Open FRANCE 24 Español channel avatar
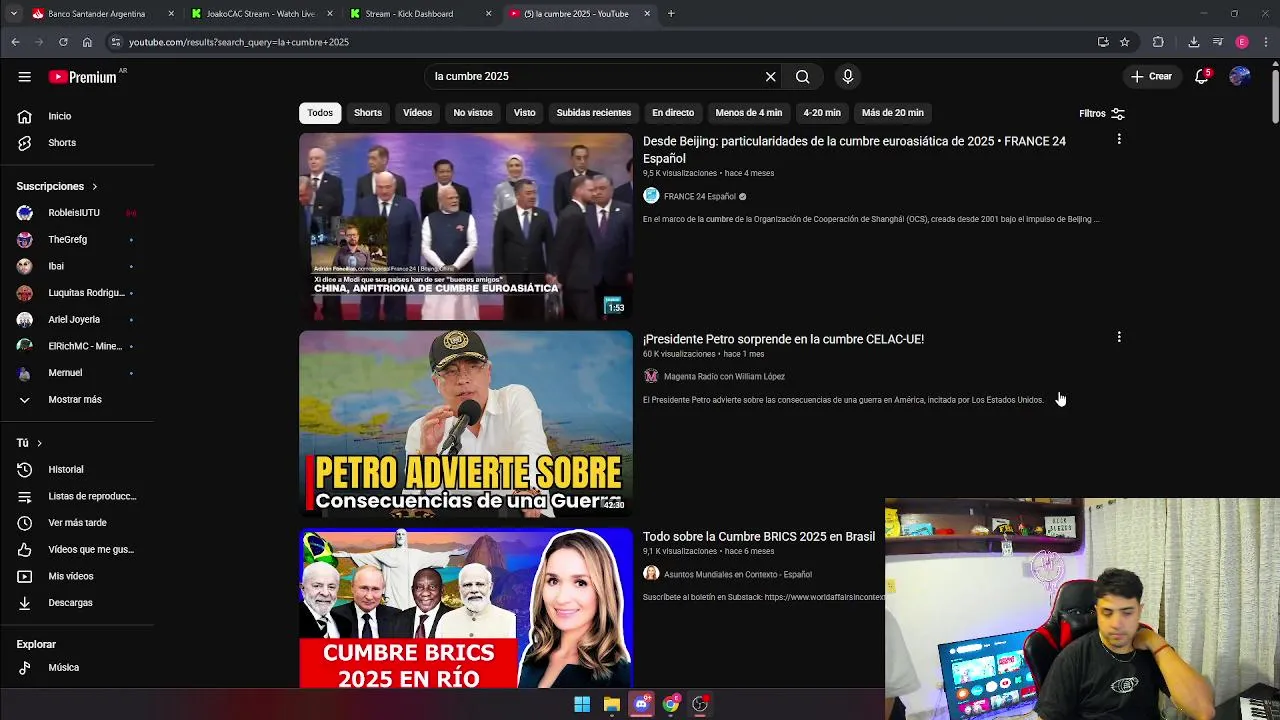Screen dimensions: 1280x720 (651, 196)
